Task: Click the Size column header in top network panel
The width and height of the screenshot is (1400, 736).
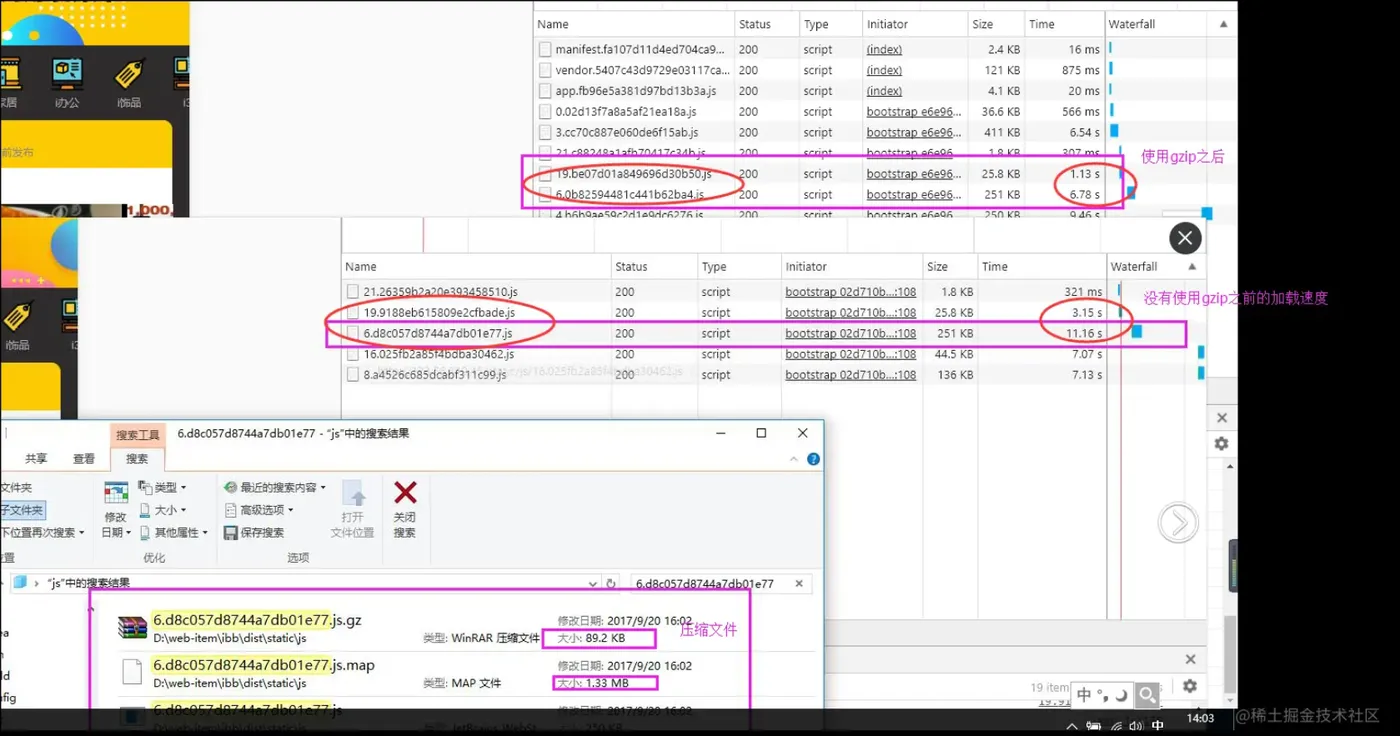Action: (x=996, y=24)
